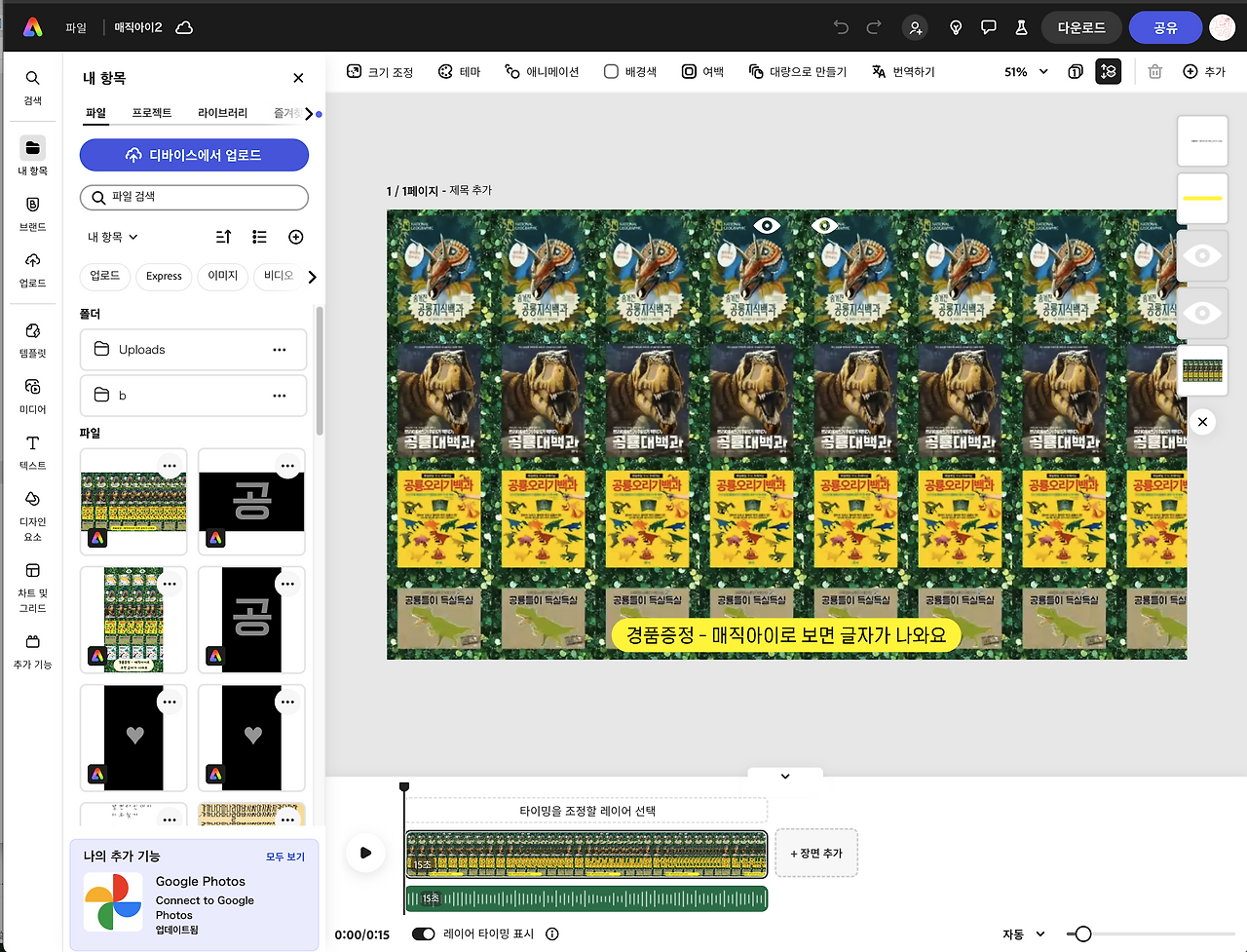Toggle the 비디오 filter chip
This screenshot has width=1247, height=952.
279,276
